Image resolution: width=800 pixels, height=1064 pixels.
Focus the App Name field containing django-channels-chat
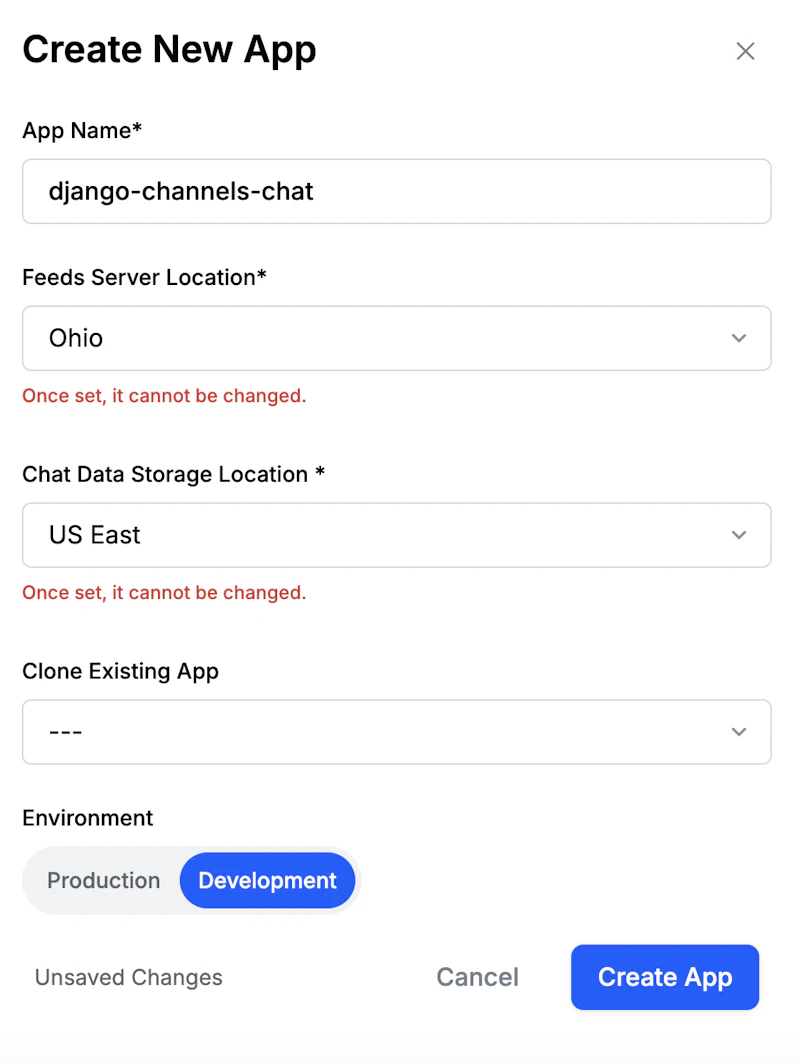[397, 191]
